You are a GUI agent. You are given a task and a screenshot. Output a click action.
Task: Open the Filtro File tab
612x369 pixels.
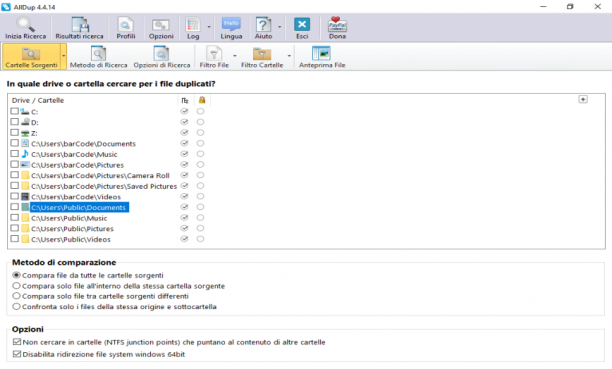(214, 57)
